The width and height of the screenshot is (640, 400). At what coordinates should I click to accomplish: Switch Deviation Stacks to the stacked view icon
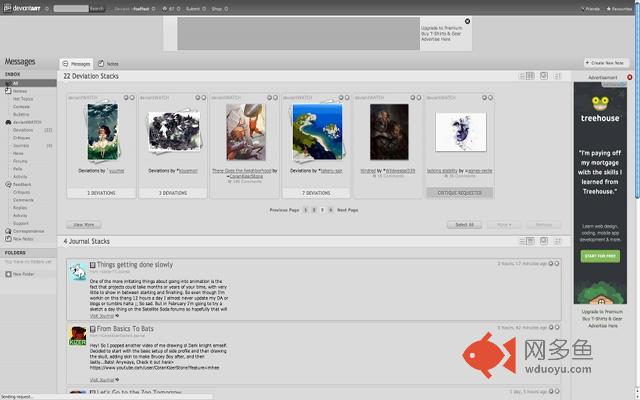click(x=530, y=76)
